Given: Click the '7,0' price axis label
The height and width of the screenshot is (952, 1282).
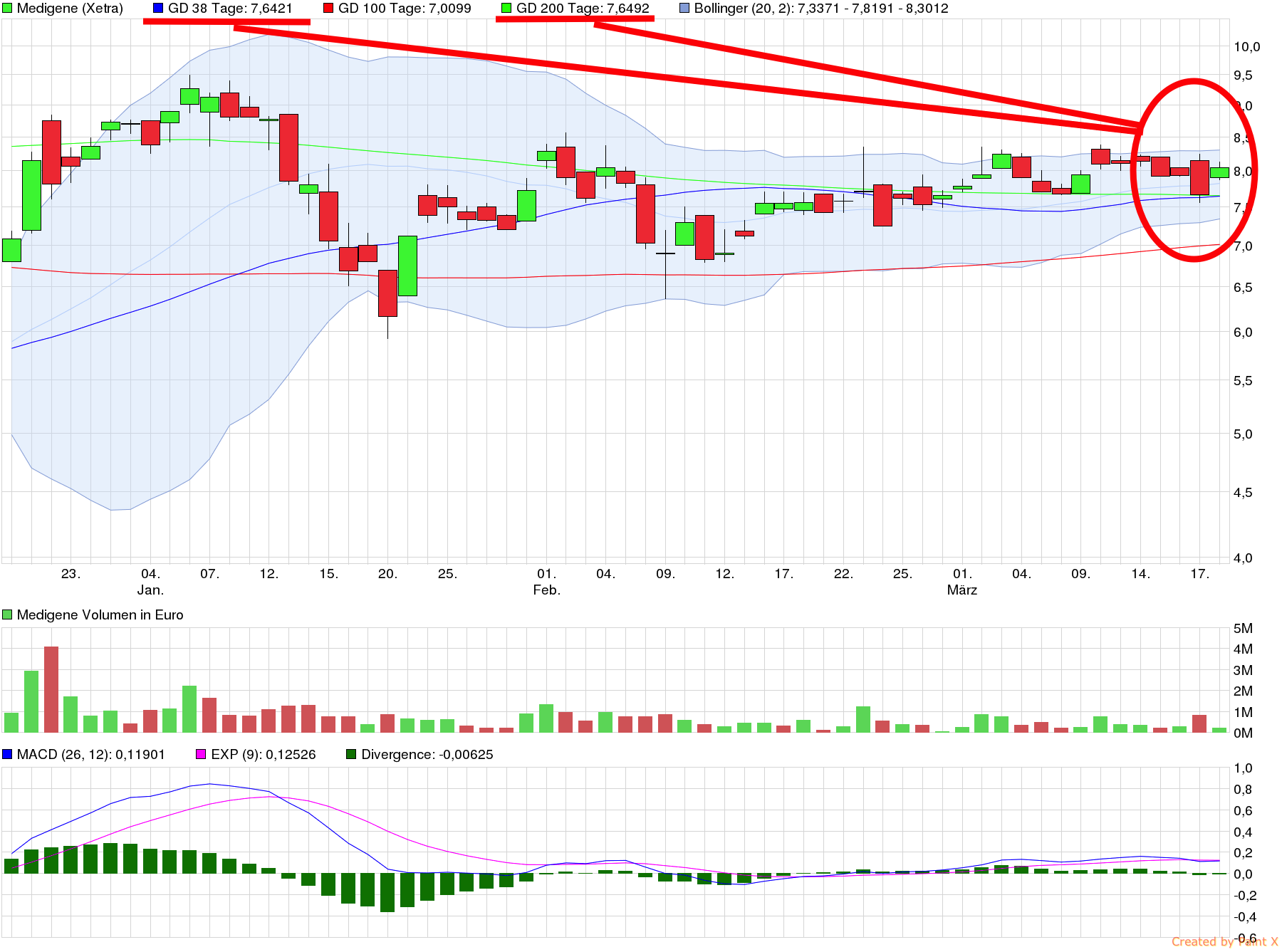Looking at the screenshot, I should coord(1243,246).
